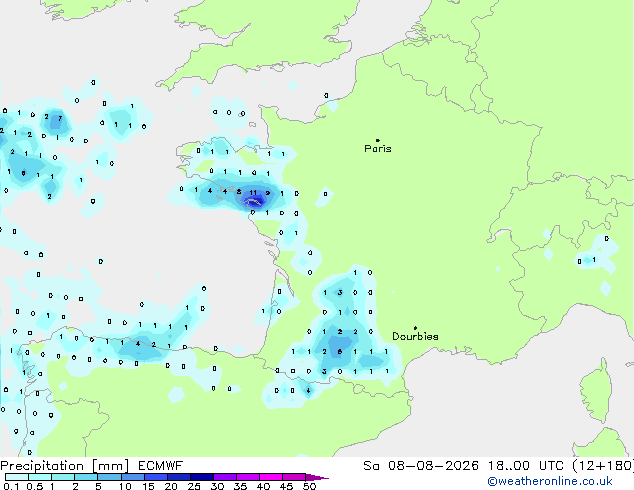Click the ECMWF model label
This screenshot has width=634, height=490.
click(x=161, y=466)
